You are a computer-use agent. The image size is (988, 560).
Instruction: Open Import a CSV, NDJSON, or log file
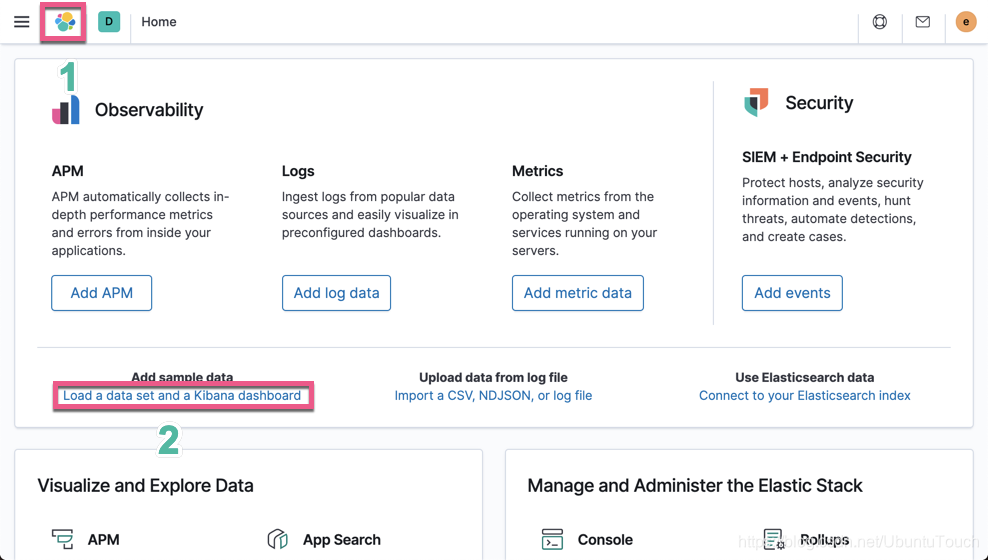[x=493, y=396]
